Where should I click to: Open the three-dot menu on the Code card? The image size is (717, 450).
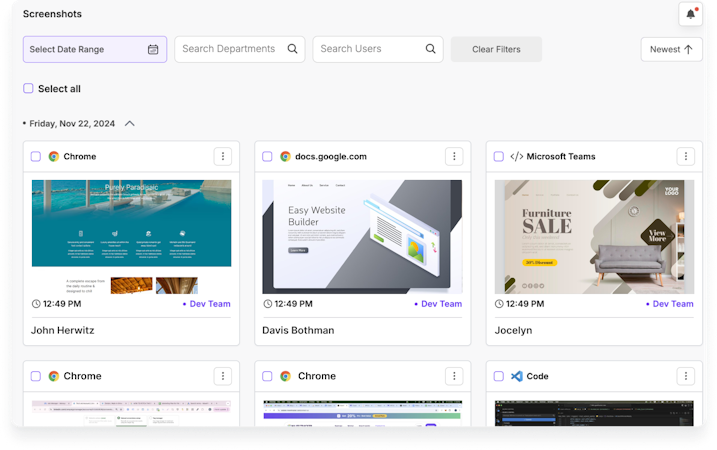(x=685, y=376)
